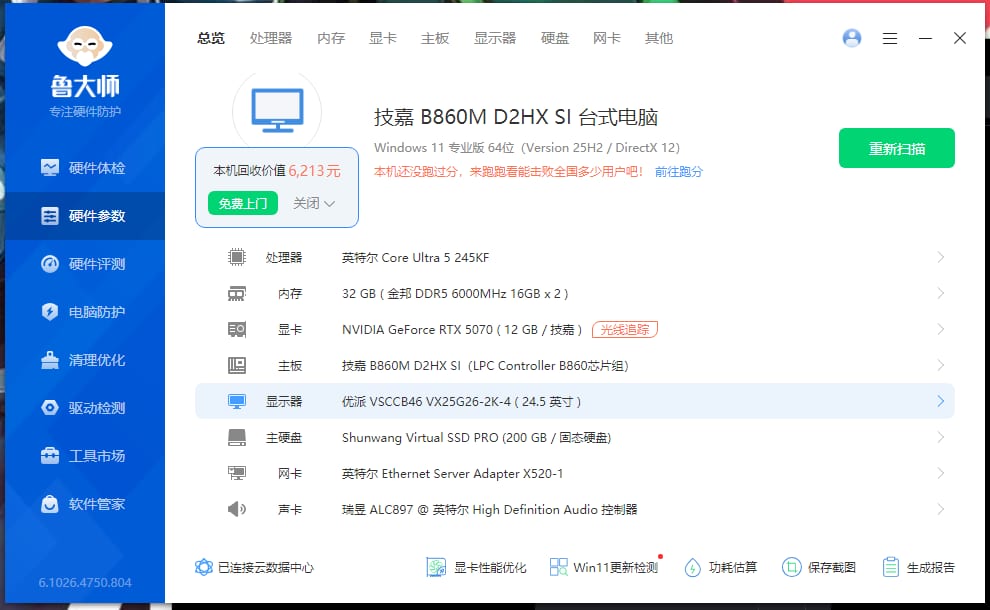Switch to 显卡 tab at top
The width and height of the screenshot is (990, 610).
click(383, 39)
